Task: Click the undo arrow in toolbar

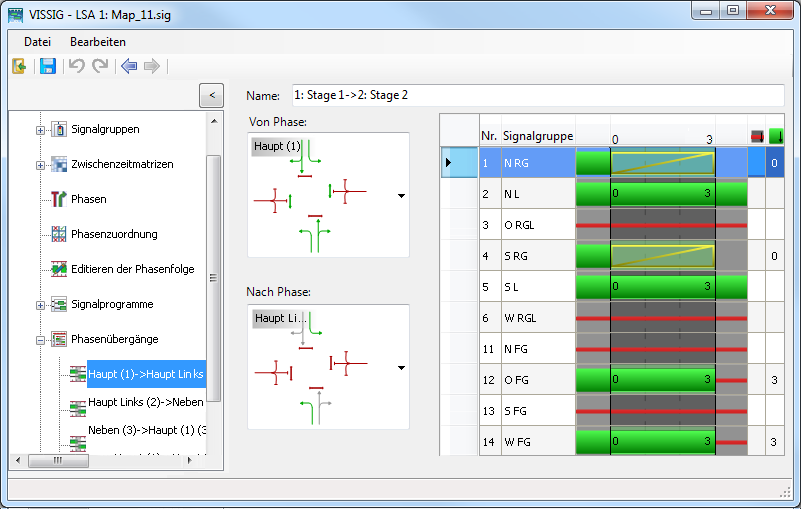Action: pos(76,66)
